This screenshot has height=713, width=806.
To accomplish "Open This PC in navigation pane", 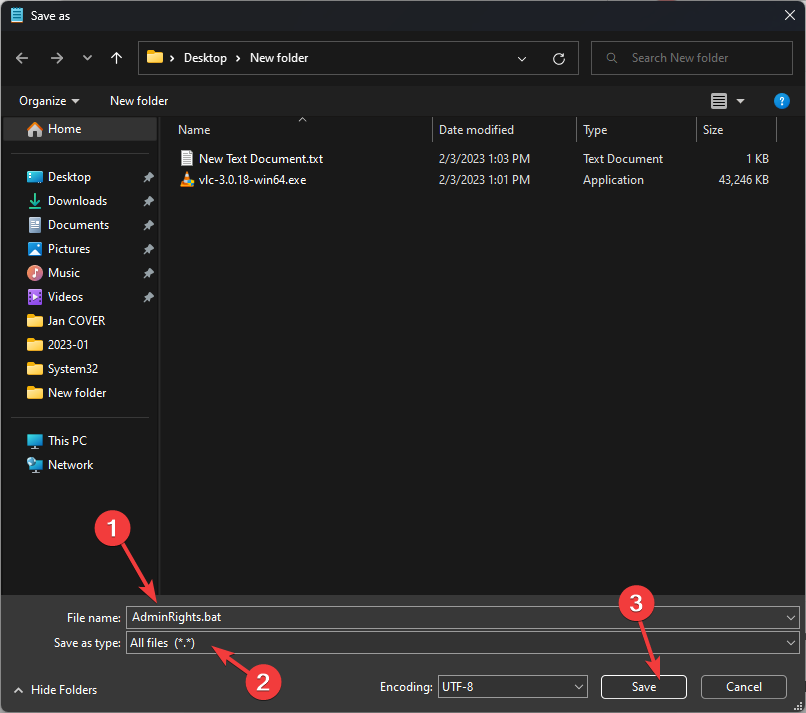I will 67,441.
